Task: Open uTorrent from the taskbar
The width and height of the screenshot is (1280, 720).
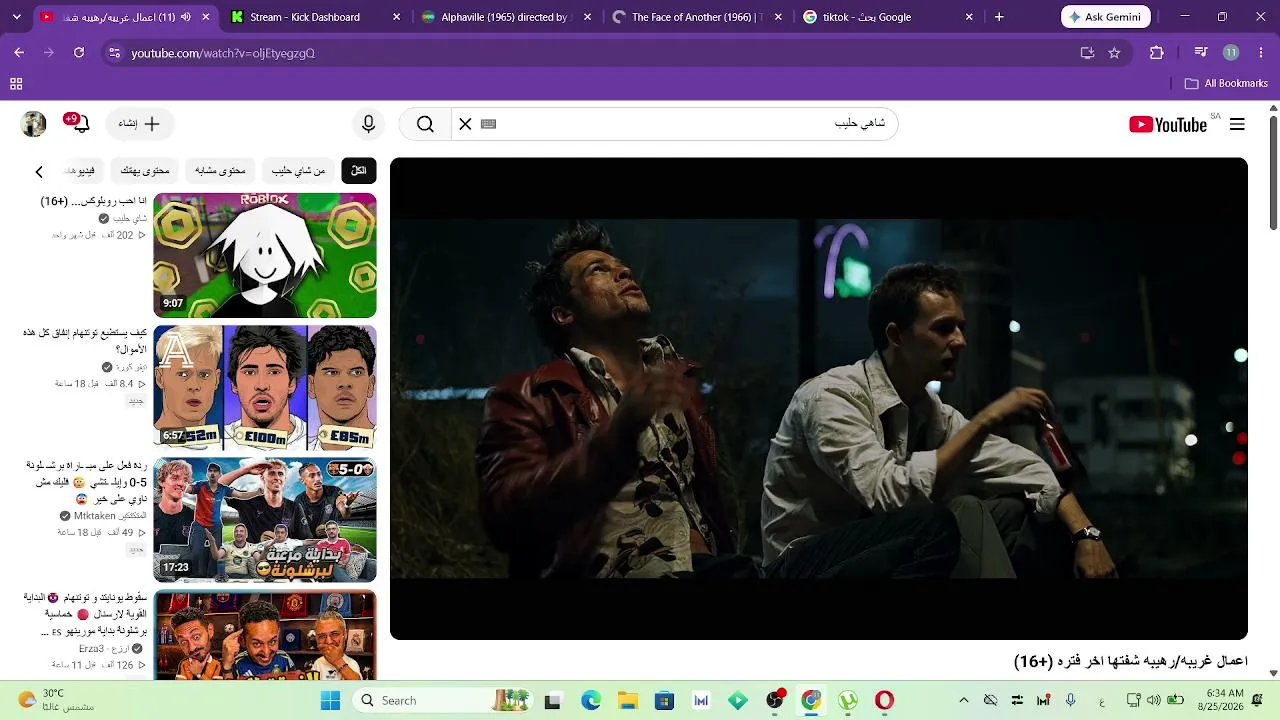Action: (848, 701)
